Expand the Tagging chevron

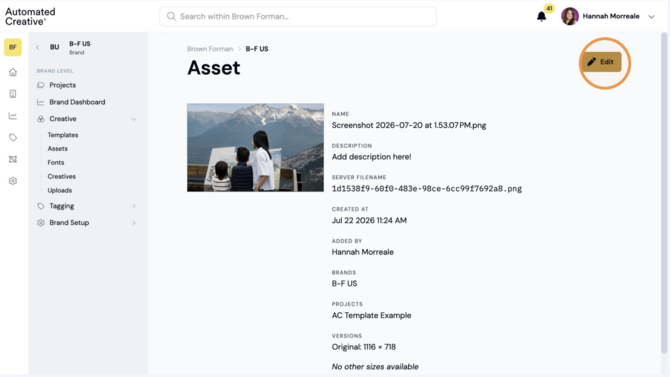pos(134,206)
